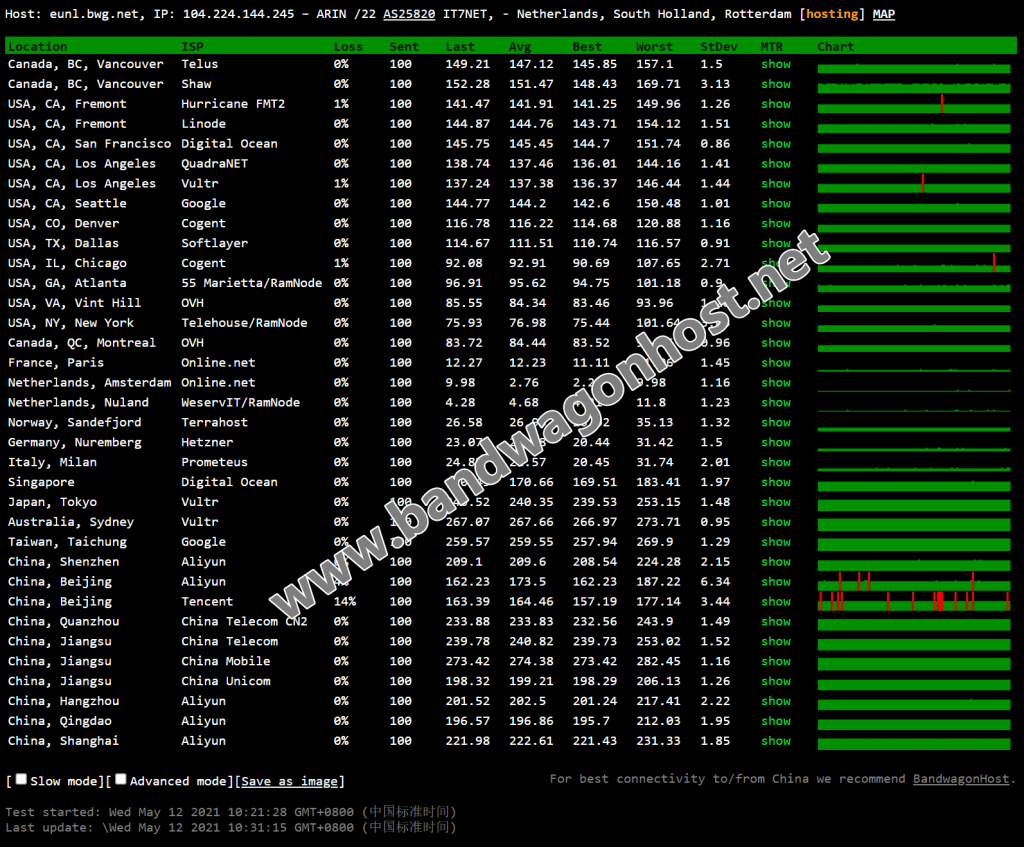Show MTR for Seattle Google row
The image size is (1024, 847).
(776, 203)
